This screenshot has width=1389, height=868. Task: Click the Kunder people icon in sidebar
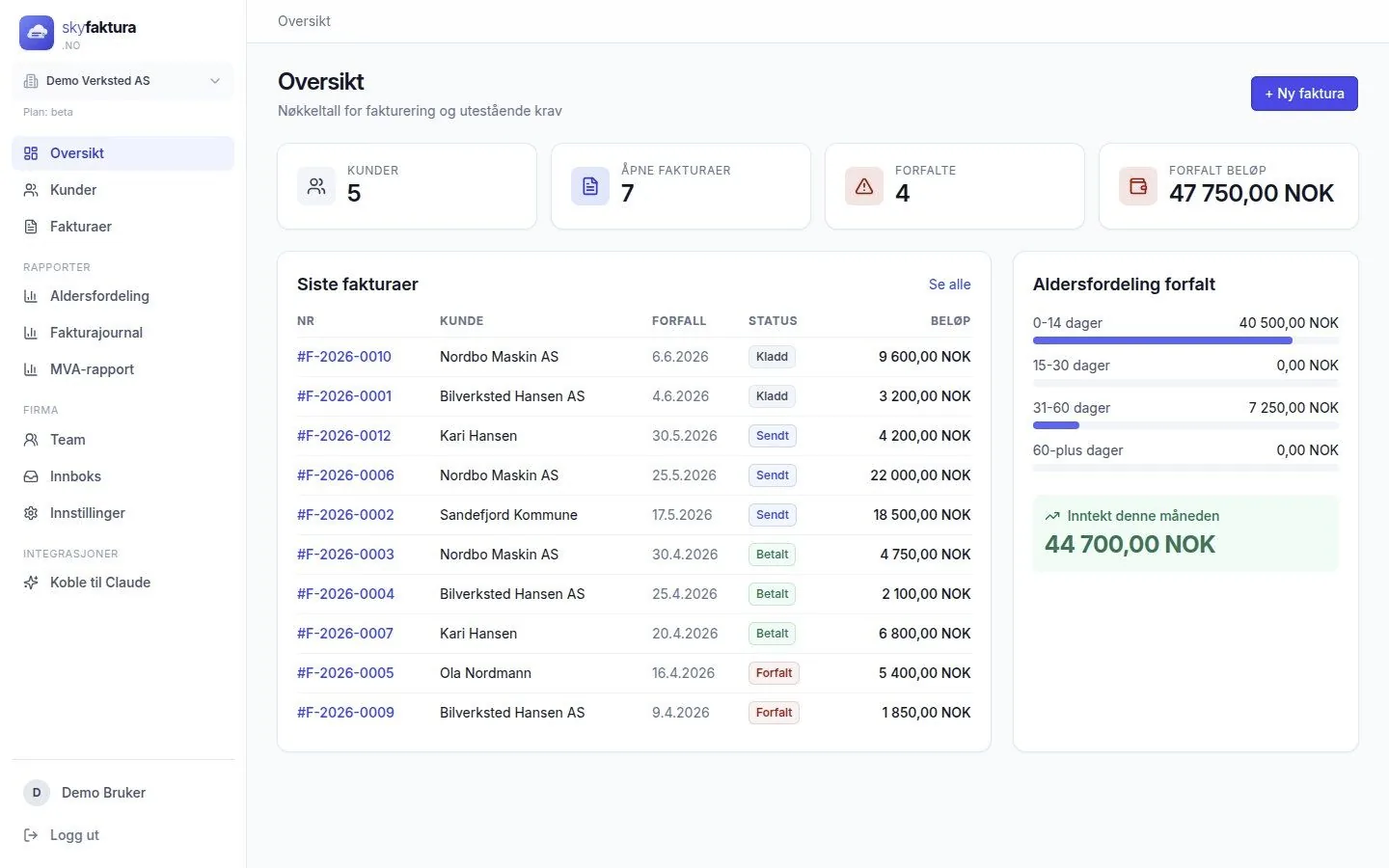click(x=31, y=190)
